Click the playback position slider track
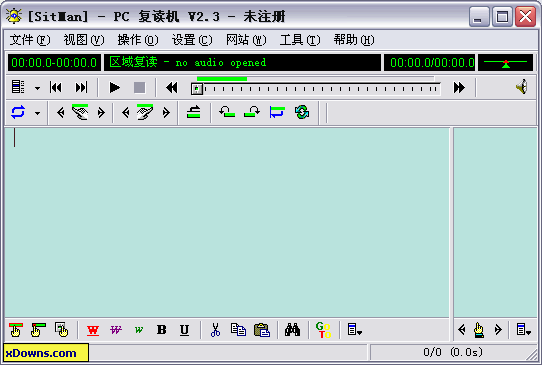The height and width of the screenshot is (365, 542). (x=316, y=89)
